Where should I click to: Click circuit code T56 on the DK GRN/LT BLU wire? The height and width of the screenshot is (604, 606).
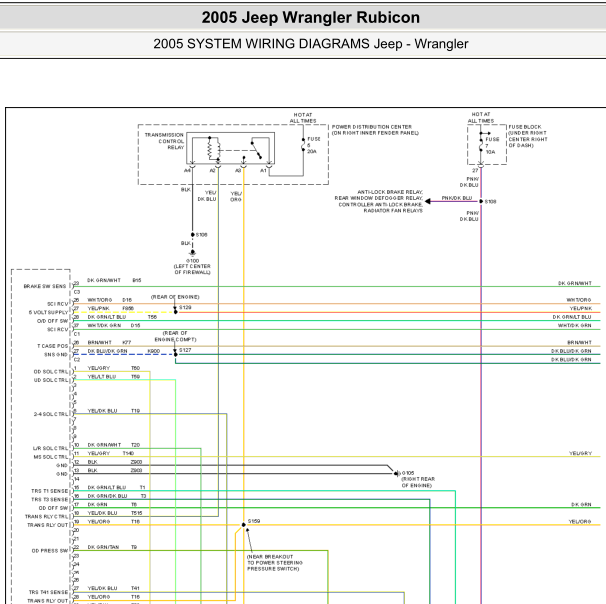tap(152, 317)
